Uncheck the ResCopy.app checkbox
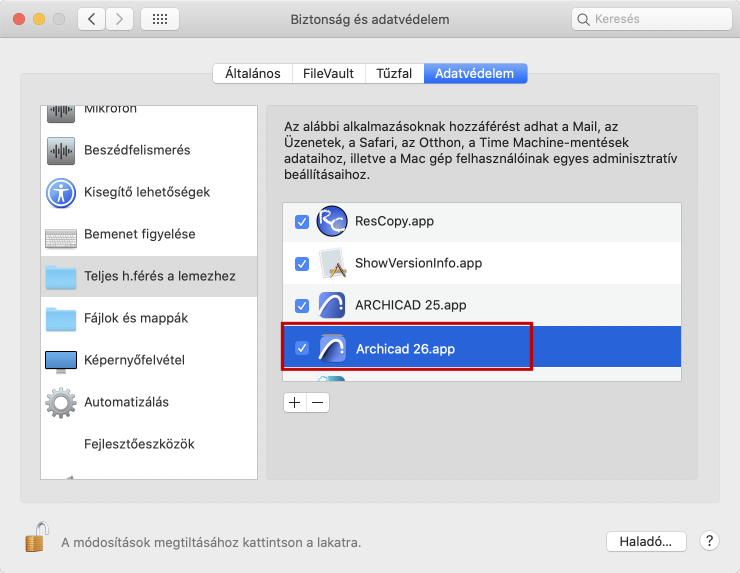 [x=302, y=221]
